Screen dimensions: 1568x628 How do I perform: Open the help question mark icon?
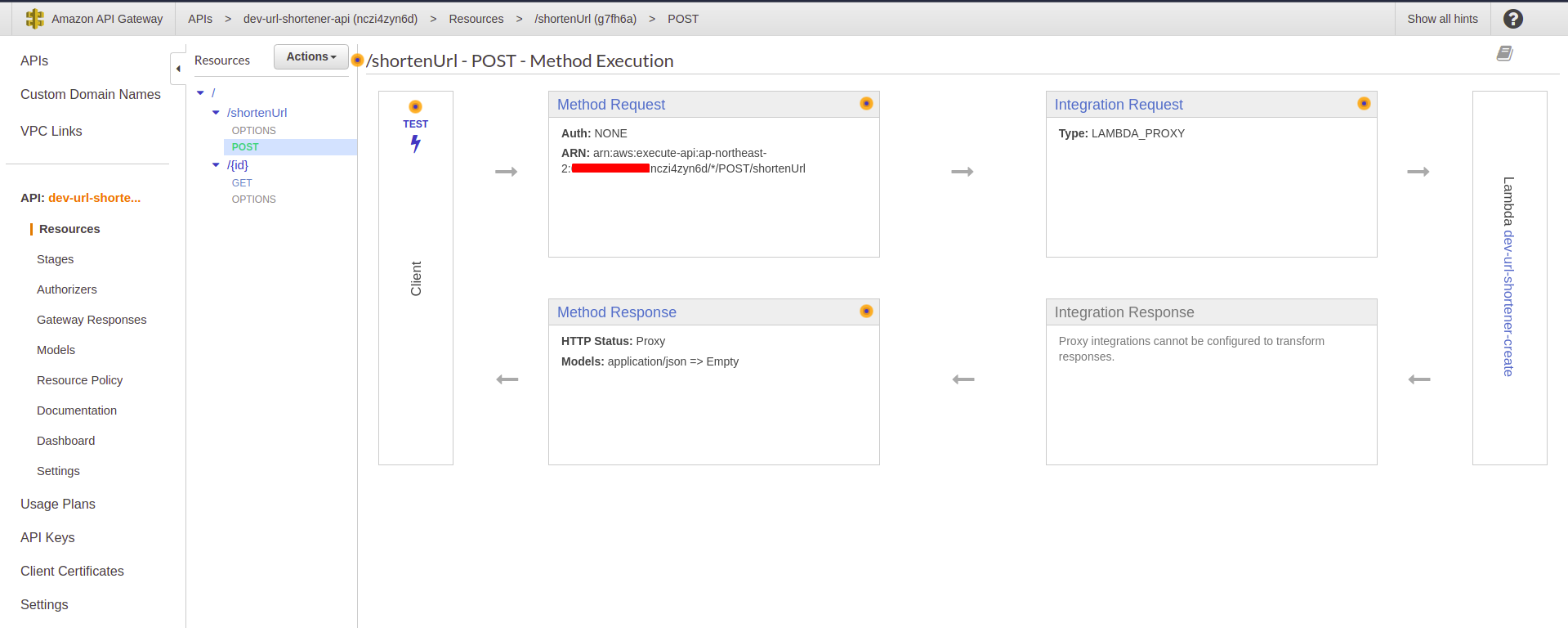pos(1512,19)
